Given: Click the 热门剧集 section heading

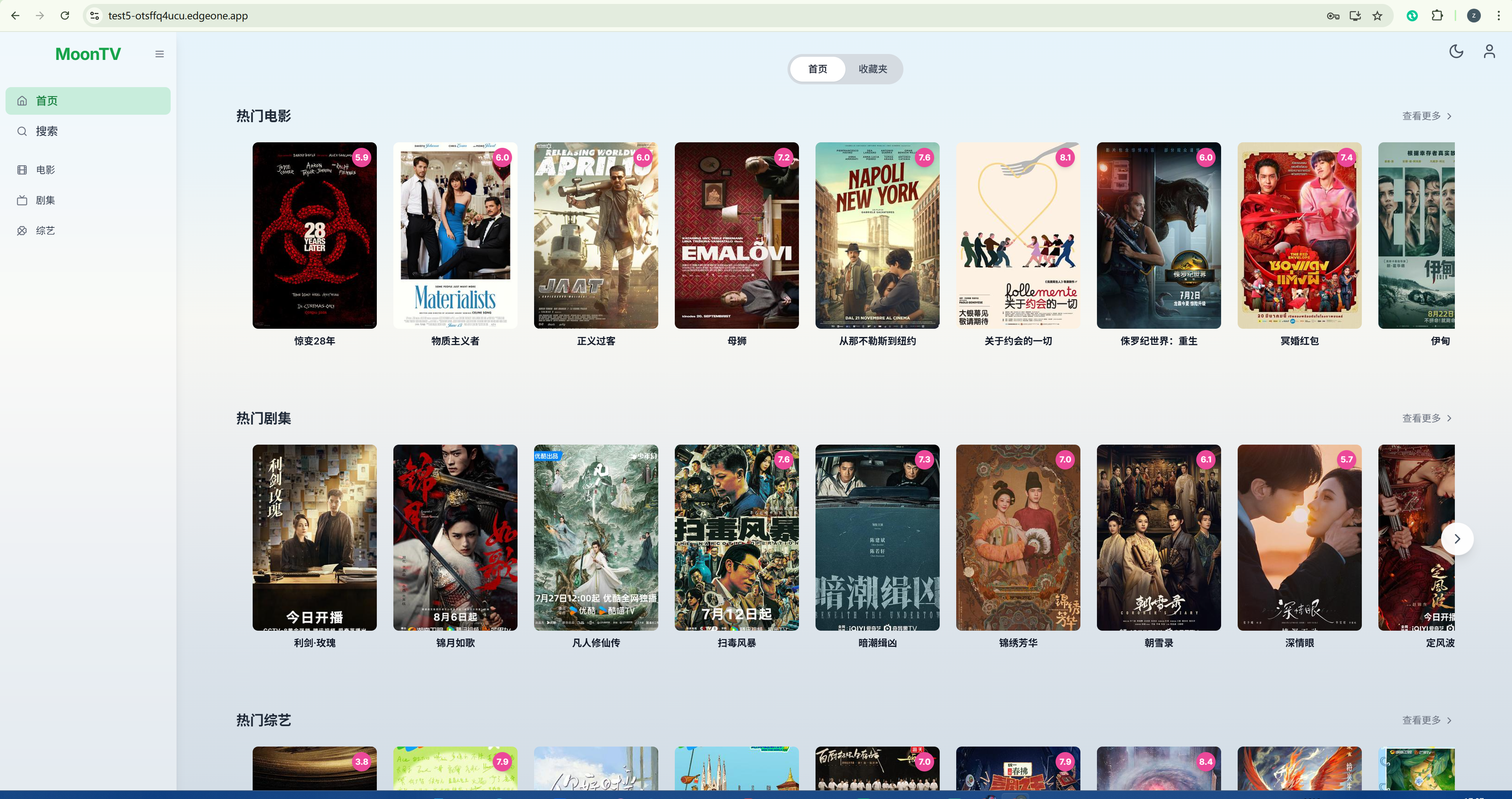Looking at the screenshot, I should pos(264,419).
